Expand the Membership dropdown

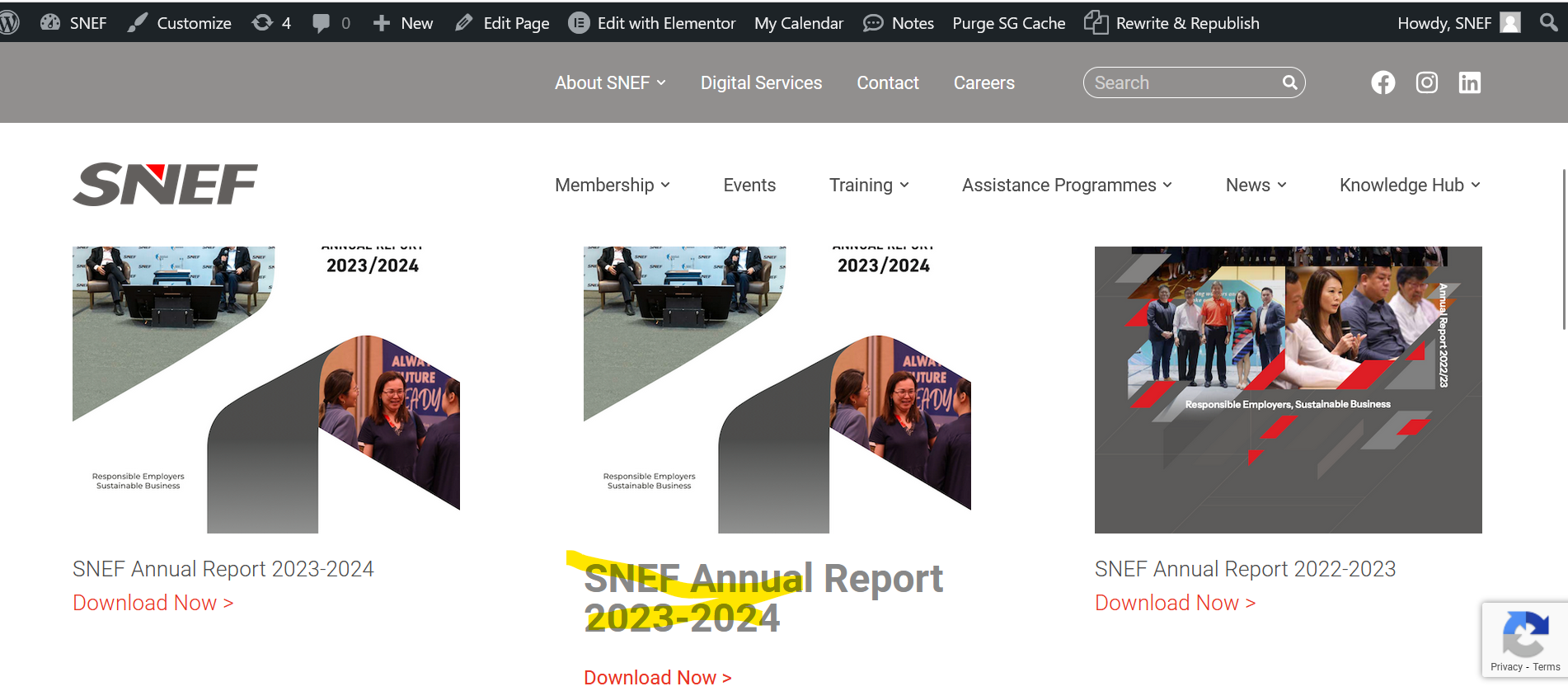(613, 185)
